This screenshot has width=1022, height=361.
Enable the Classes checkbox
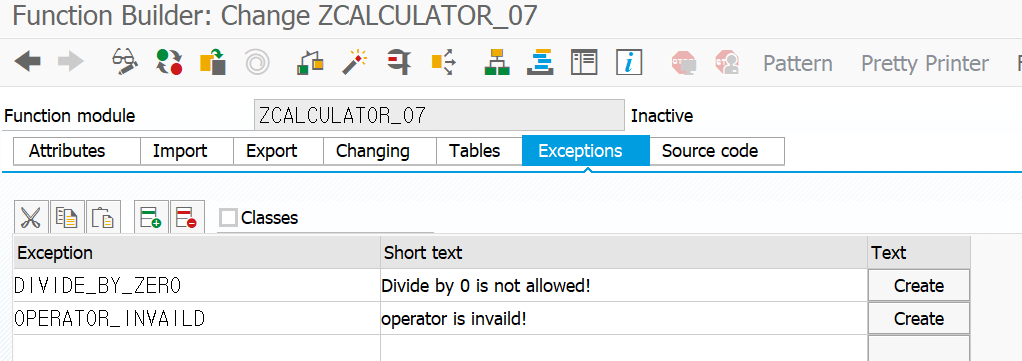point(228,218)
